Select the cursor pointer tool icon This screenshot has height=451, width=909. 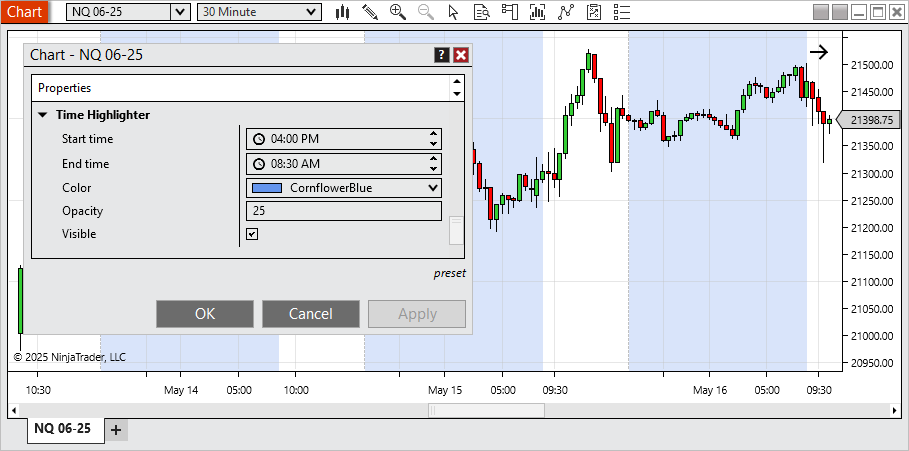(454, 12)
